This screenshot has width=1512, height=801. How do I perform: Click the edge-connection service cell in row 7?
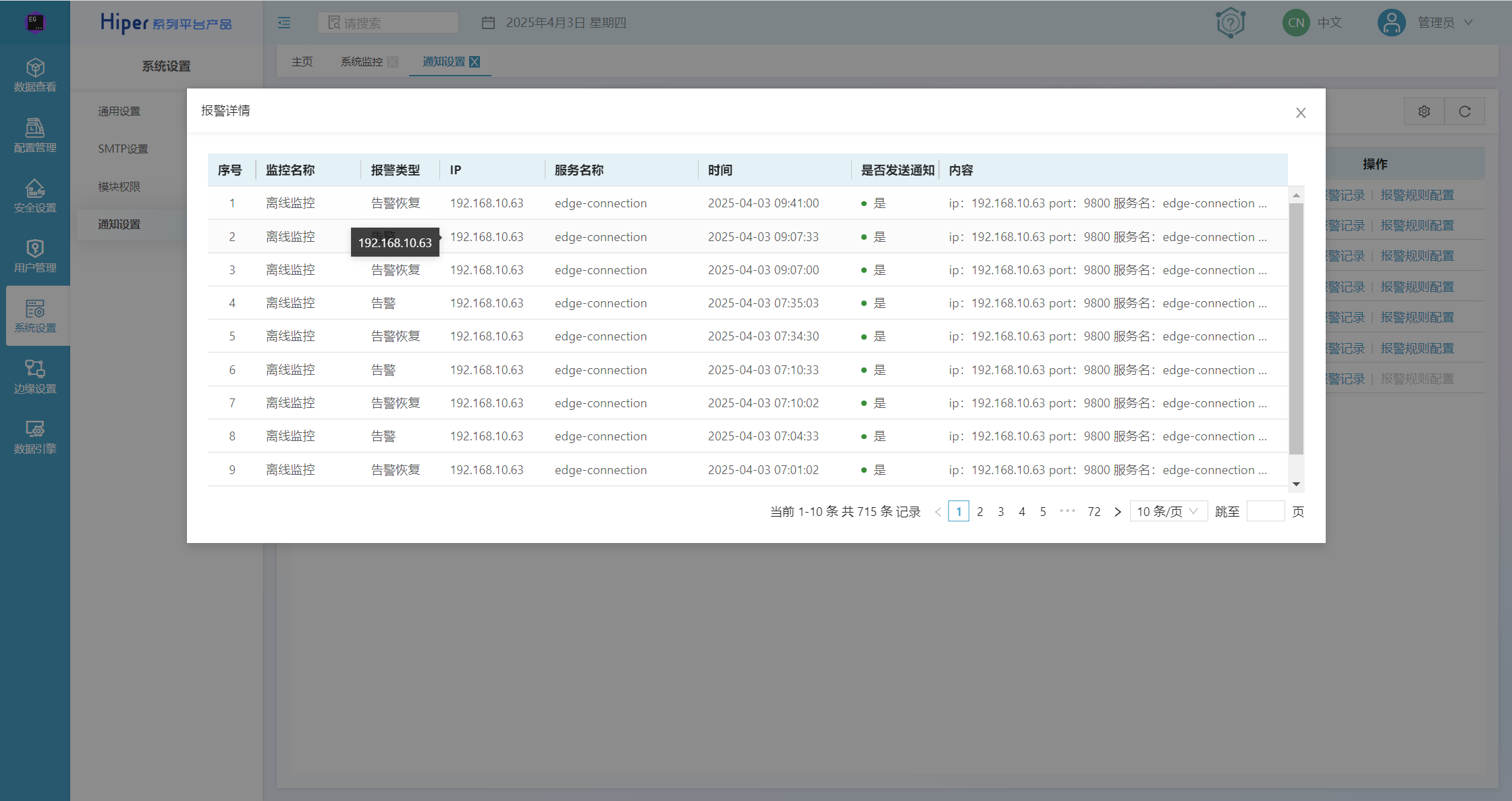click(601, 403)
